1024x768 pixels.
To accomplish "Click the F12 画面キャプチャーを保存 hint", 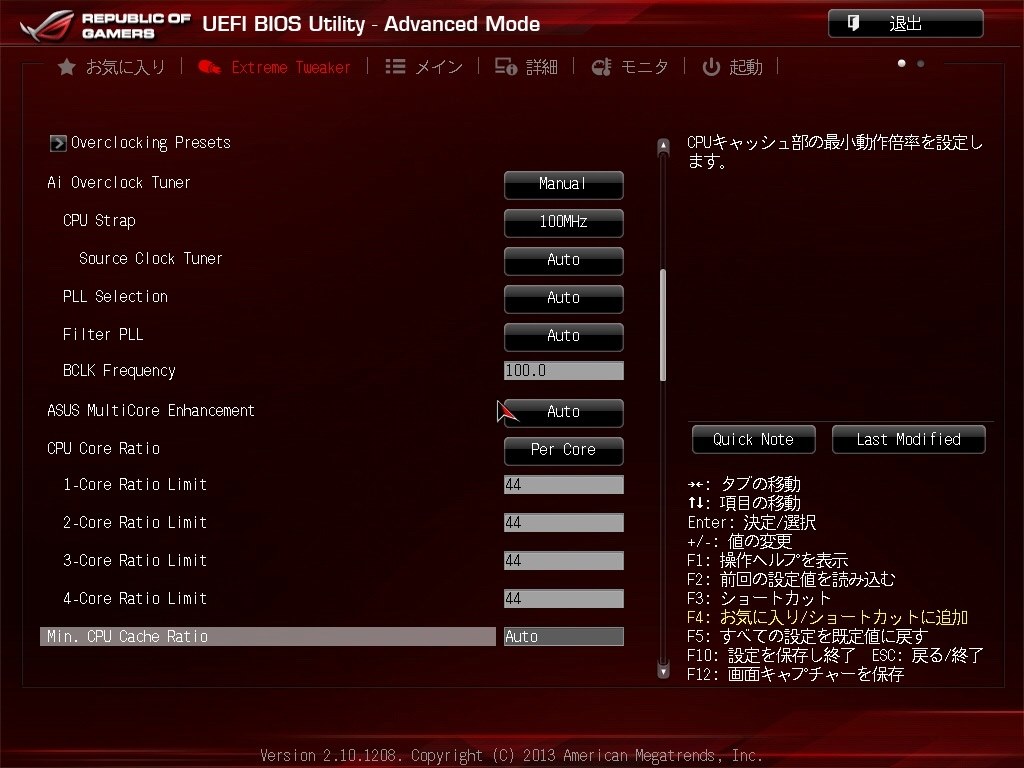I will [x=795, y=674].
